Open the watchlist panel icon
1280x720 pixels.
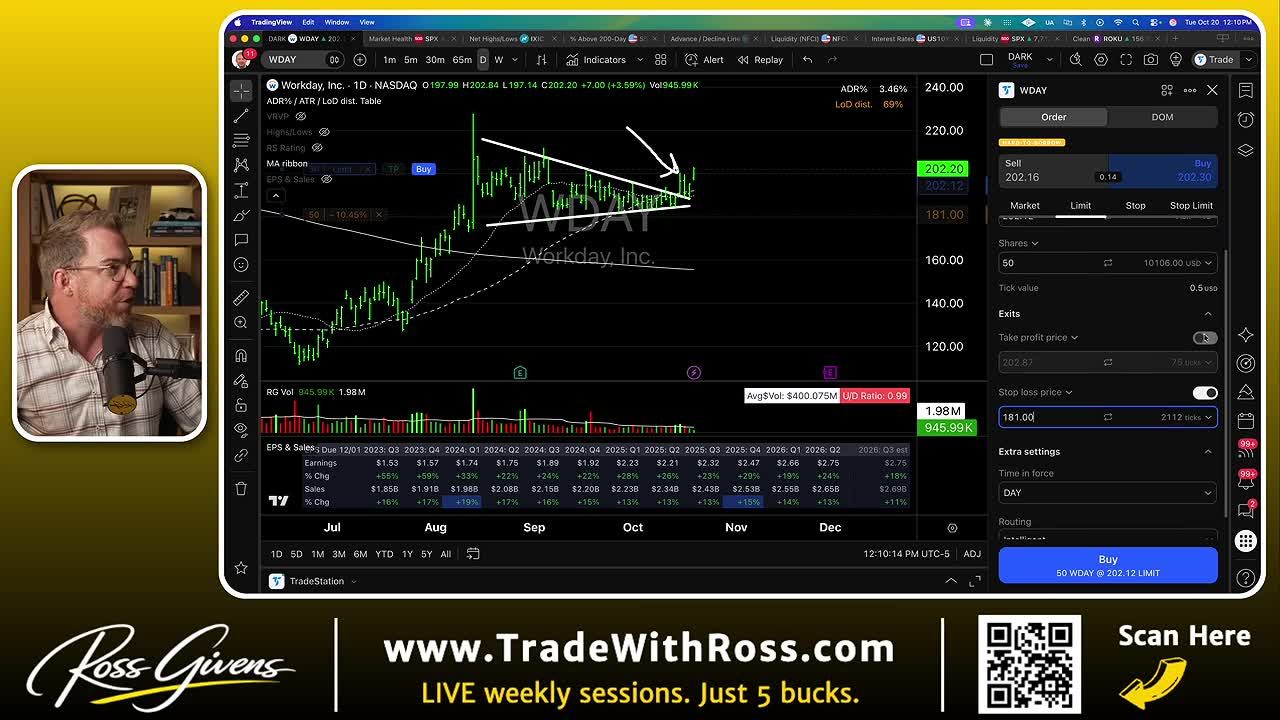(x=1245, y=91)
